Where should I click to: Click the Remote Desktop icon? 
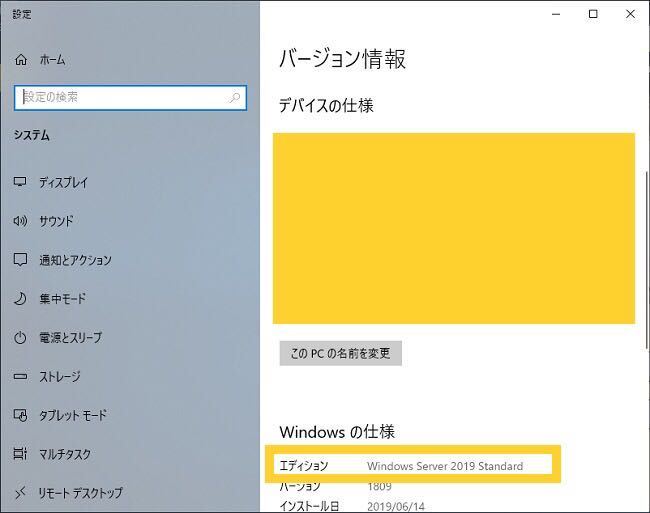coord(20,493)
